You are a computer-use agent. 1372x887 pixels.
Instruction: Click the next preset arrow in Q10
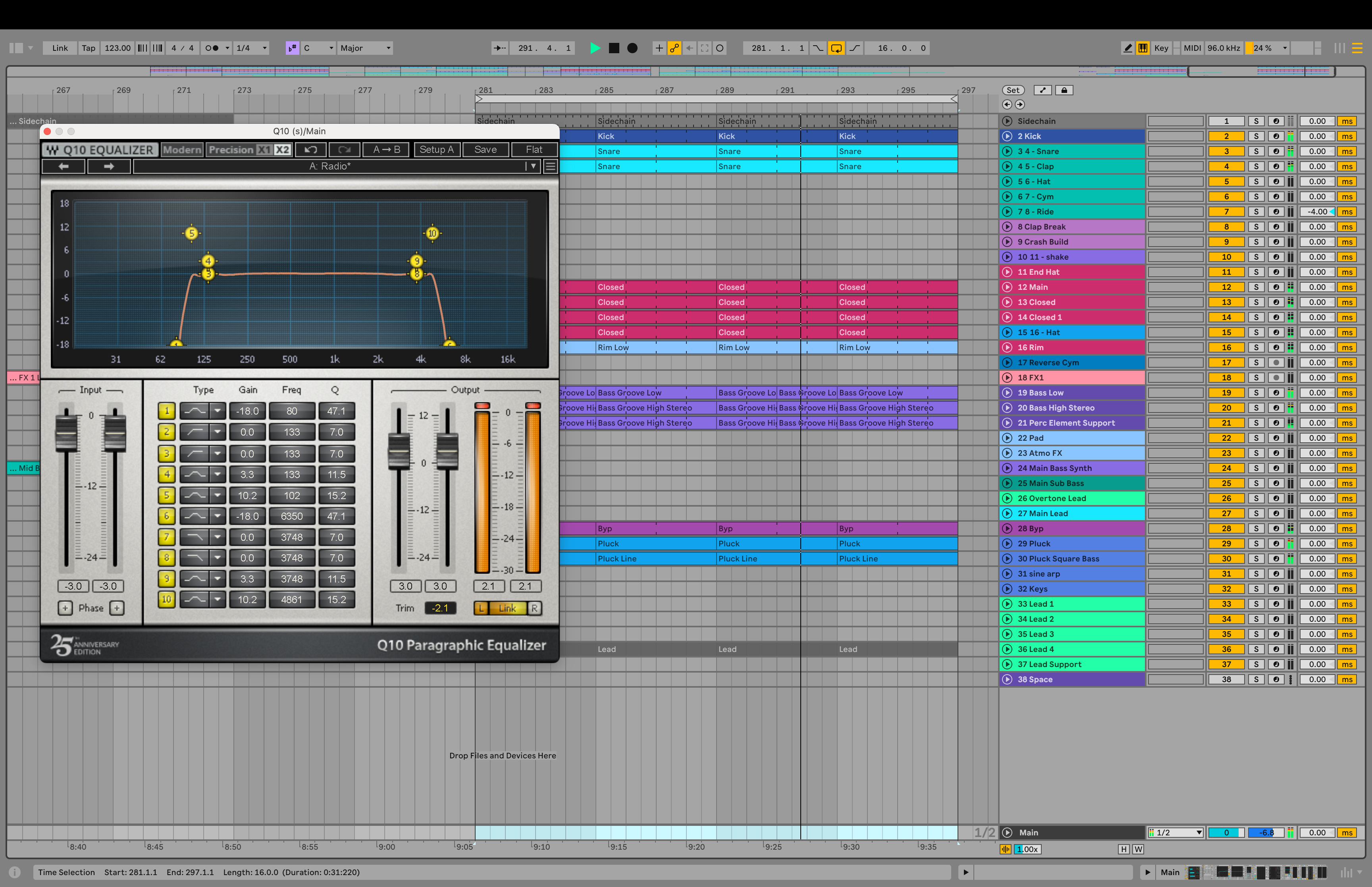pos(109,166)
